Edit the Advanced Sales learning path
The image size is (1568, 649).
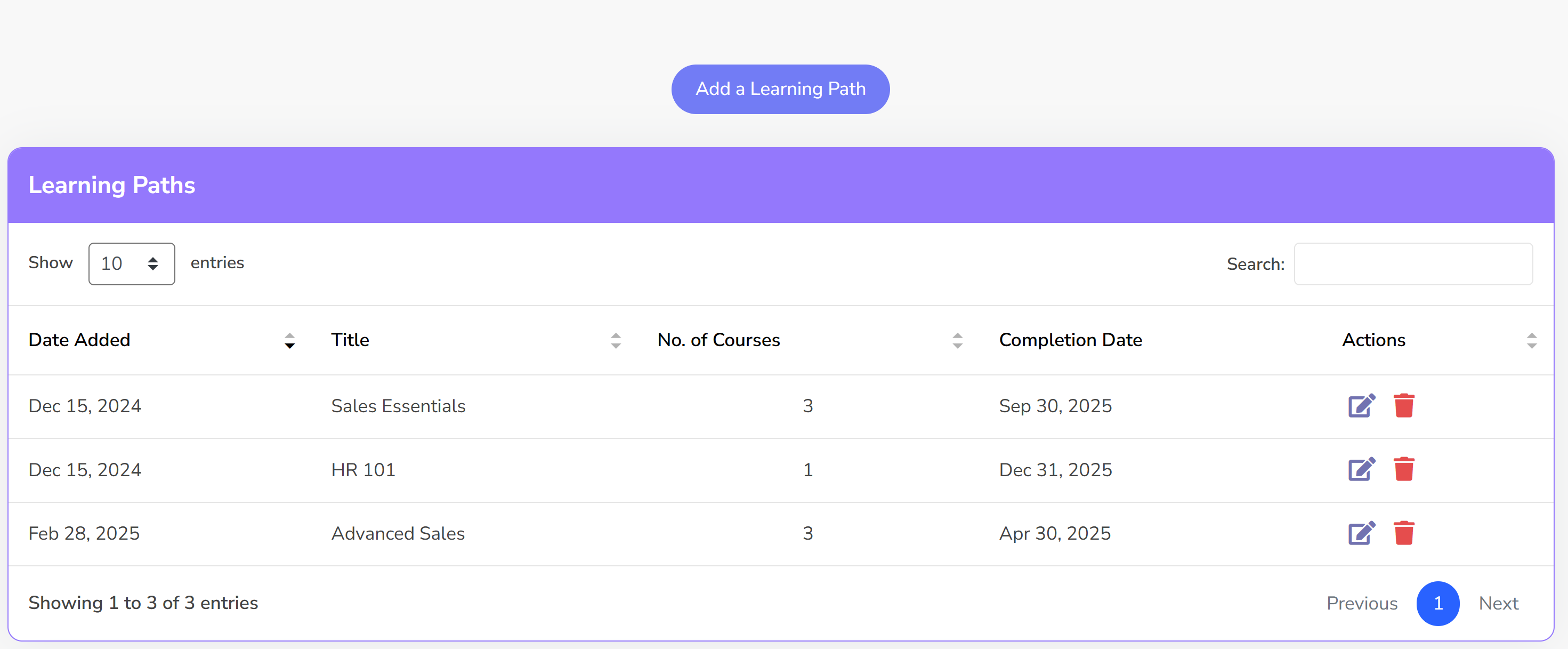[x=1361, y=533]
